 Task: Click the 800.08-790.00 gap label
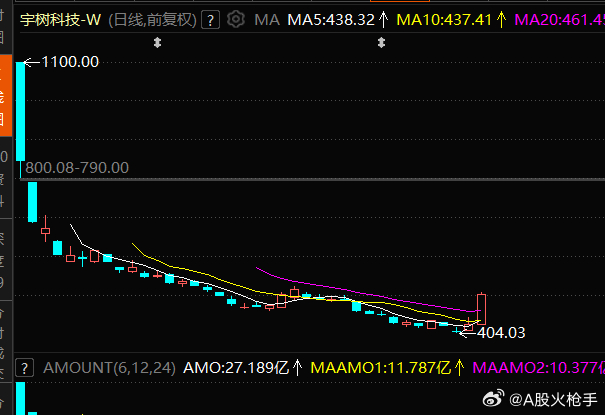click(77, 168)
